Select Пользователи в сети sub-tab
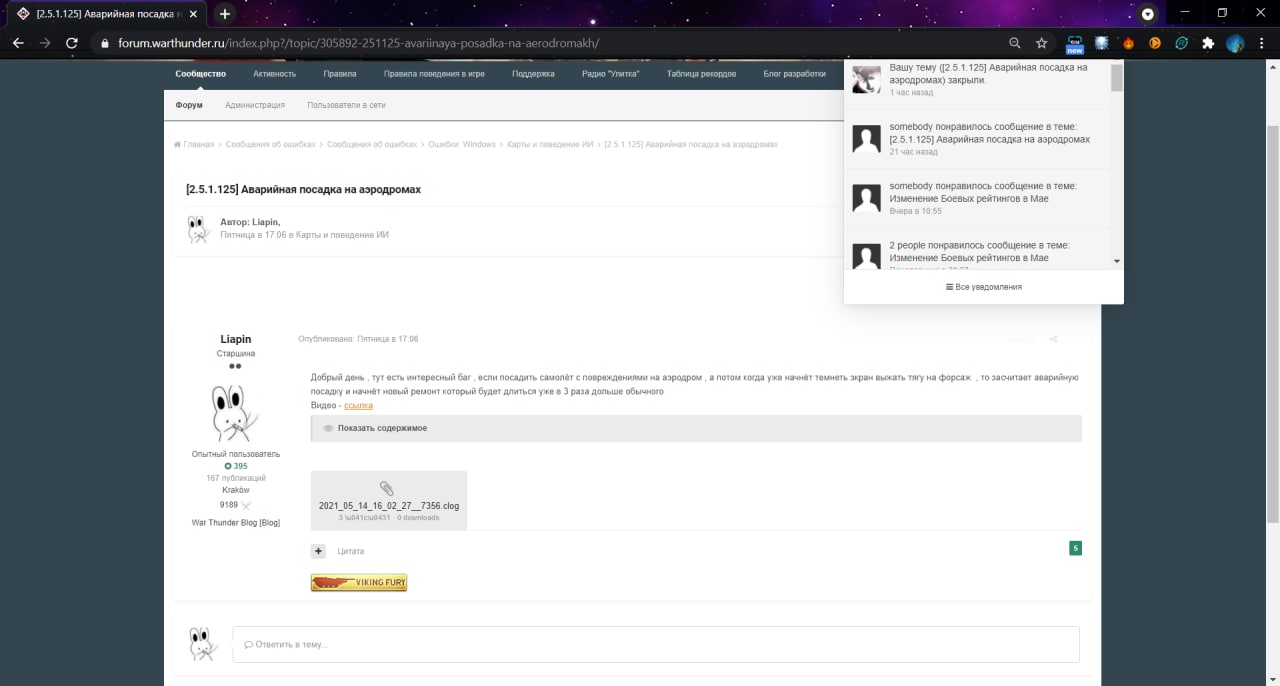1280x686 pixels. click(346, 105)
